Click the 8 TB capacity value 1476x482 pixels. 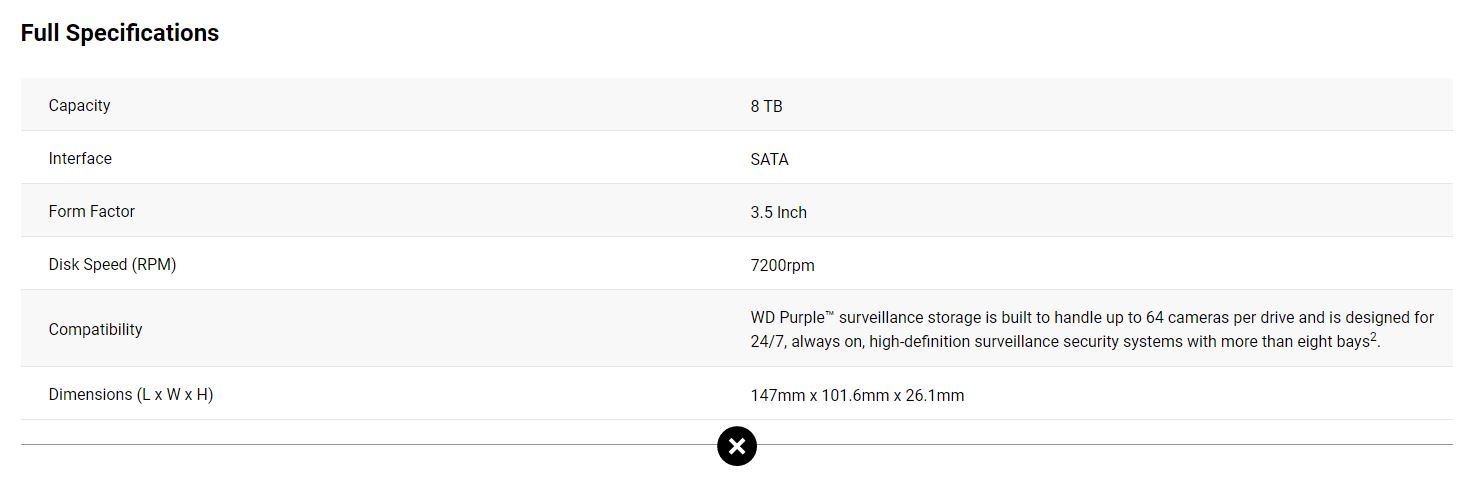[766, 106]
